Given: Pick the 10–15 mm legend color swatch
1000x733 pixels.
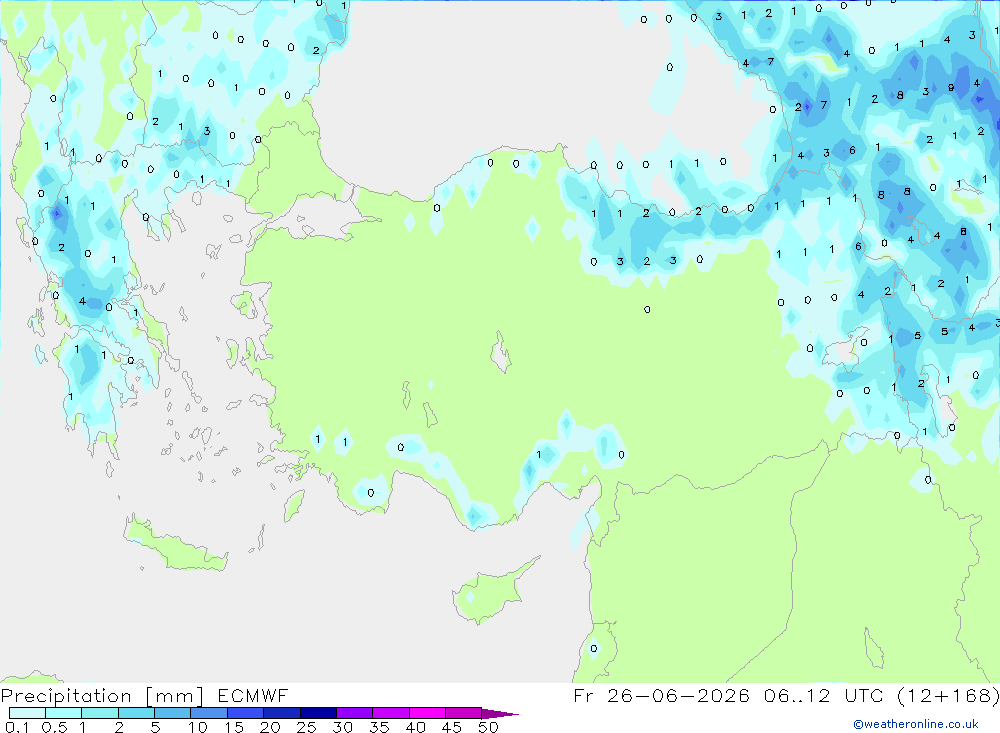Looking at the screenshot, I should click(209, 713).
